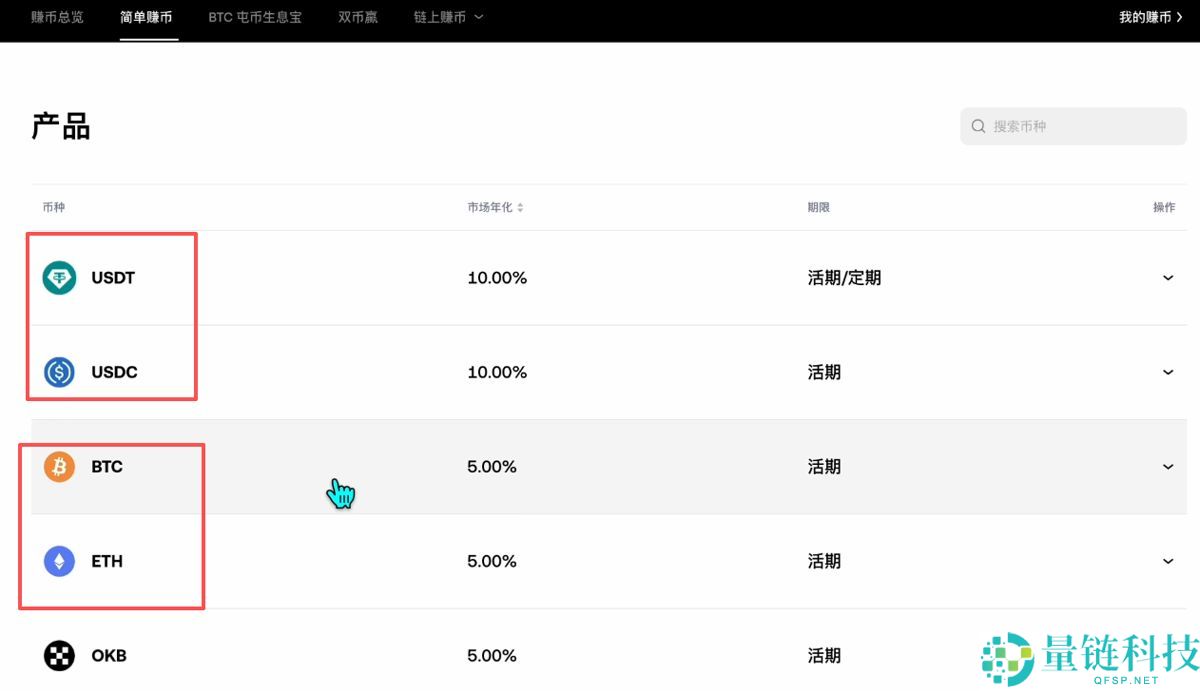Select the BTC row to toggle details

point(600,466)
